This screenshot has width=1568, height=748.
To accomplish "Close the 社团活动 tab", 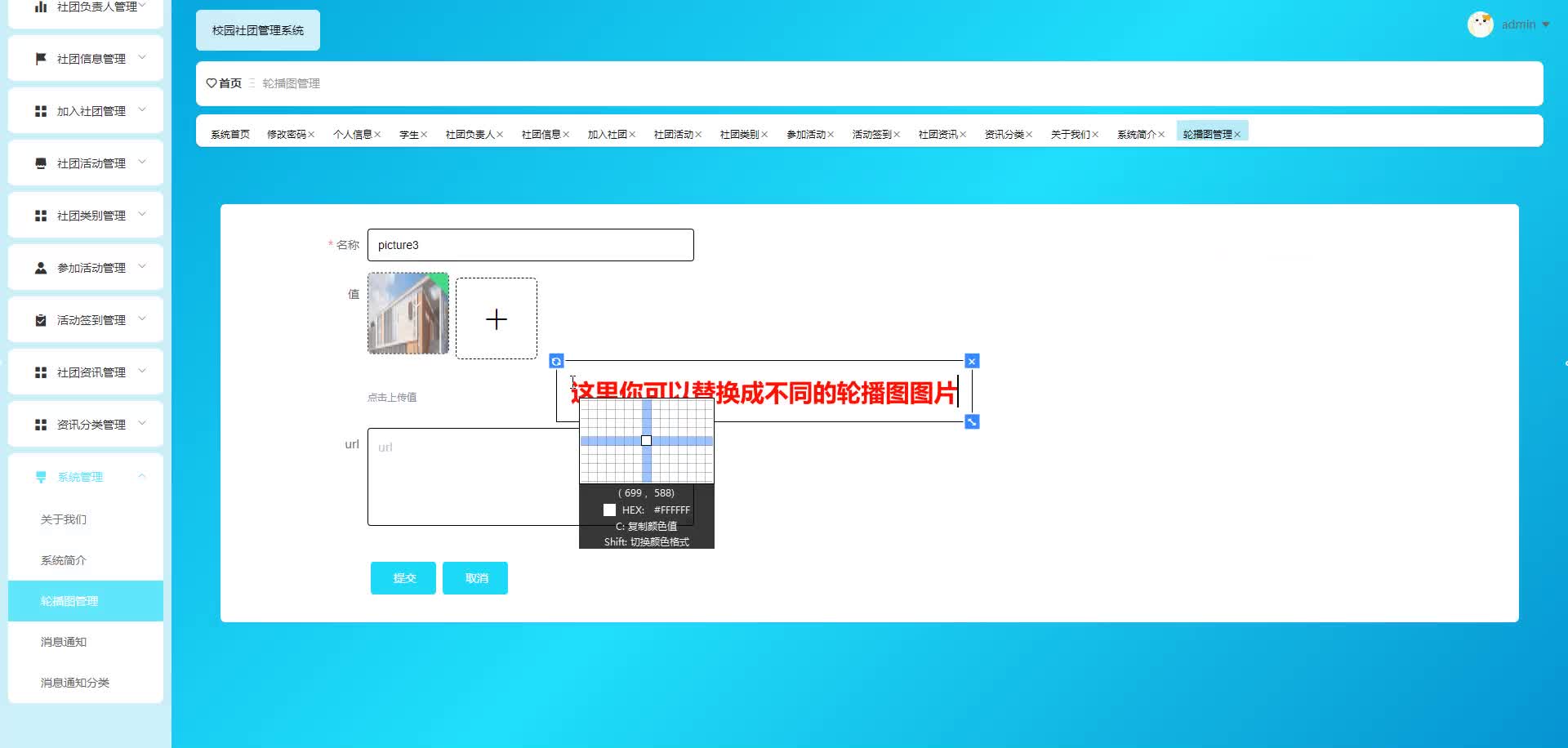I will pos(698,135).
